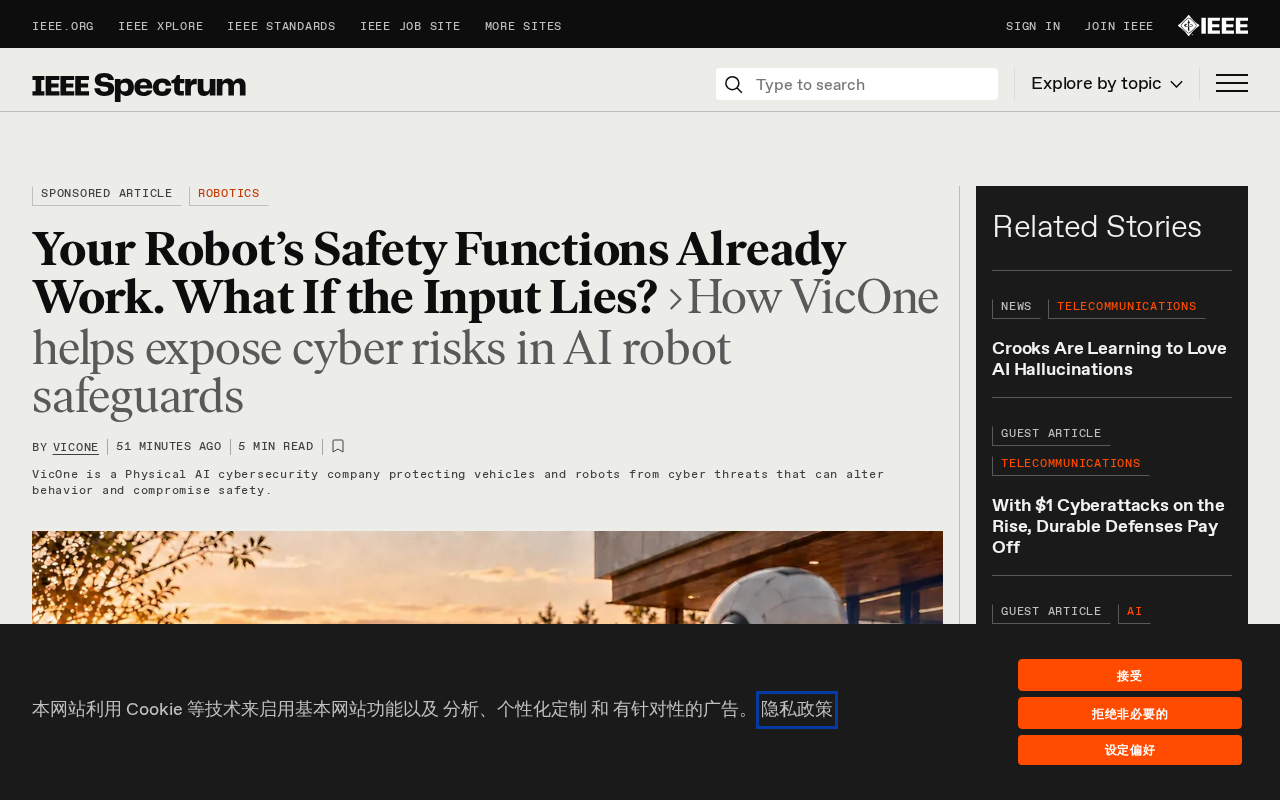This screenshot has width=1280, height=800.
Task: Open the Robotics topic tag
Action: 229,194
